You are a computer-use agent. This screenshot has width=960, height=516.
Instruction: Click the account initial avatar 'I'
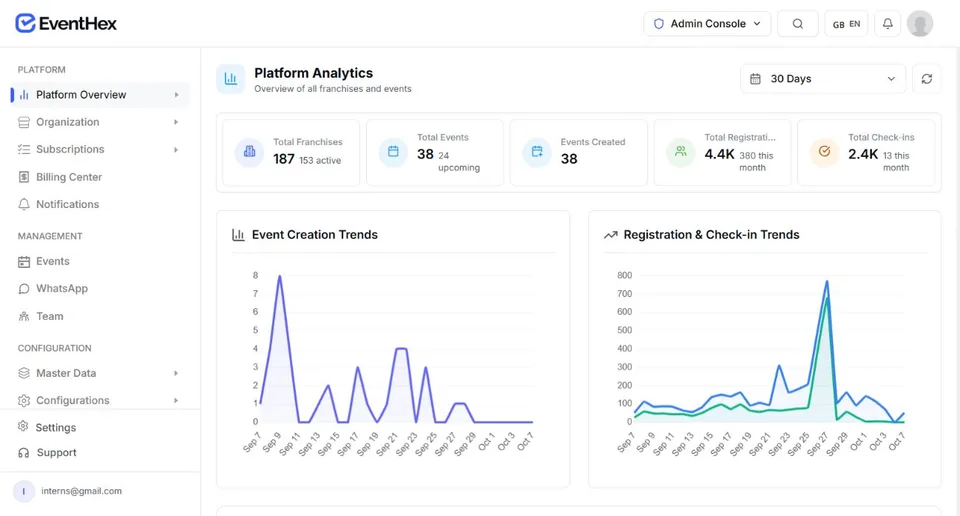24,491
